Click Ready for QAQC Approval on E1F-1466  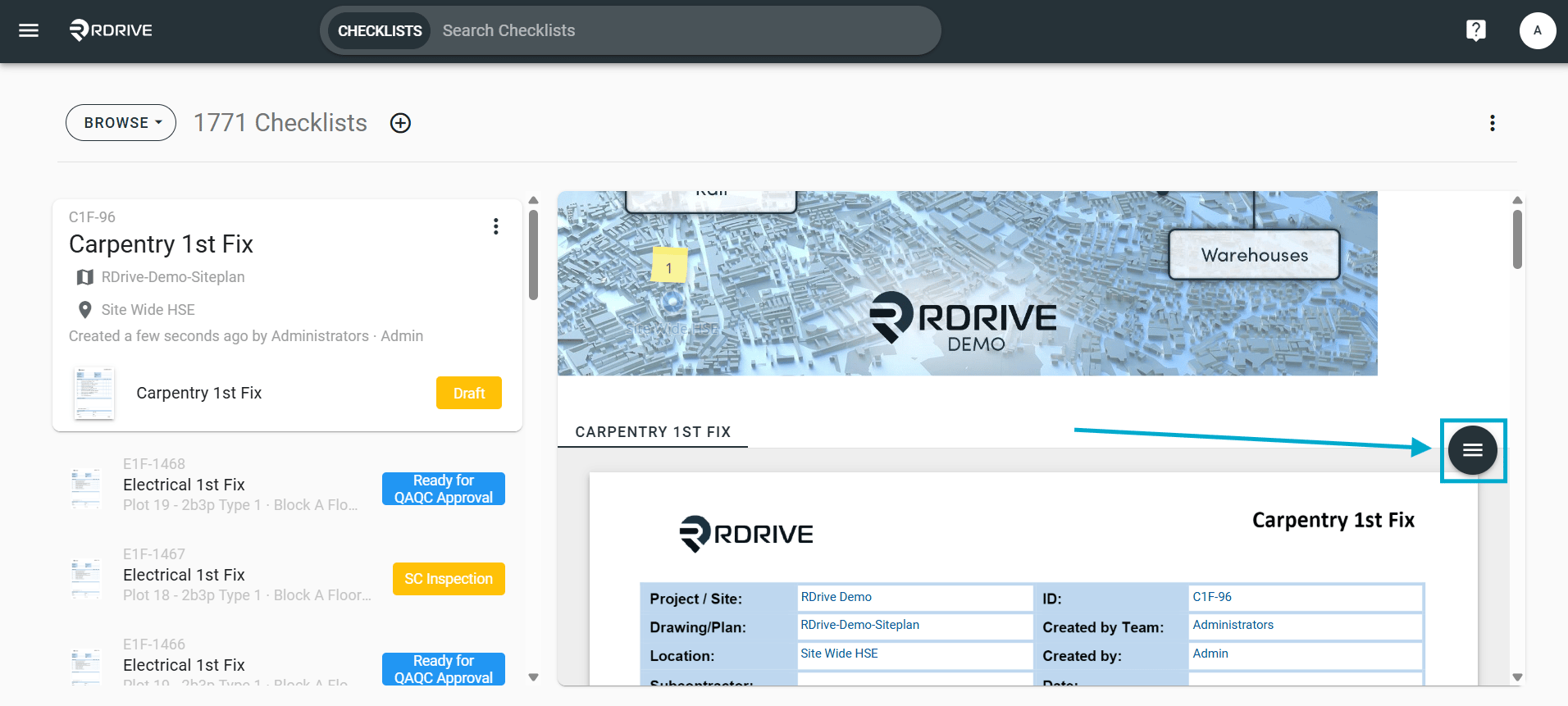click(444, 668)
